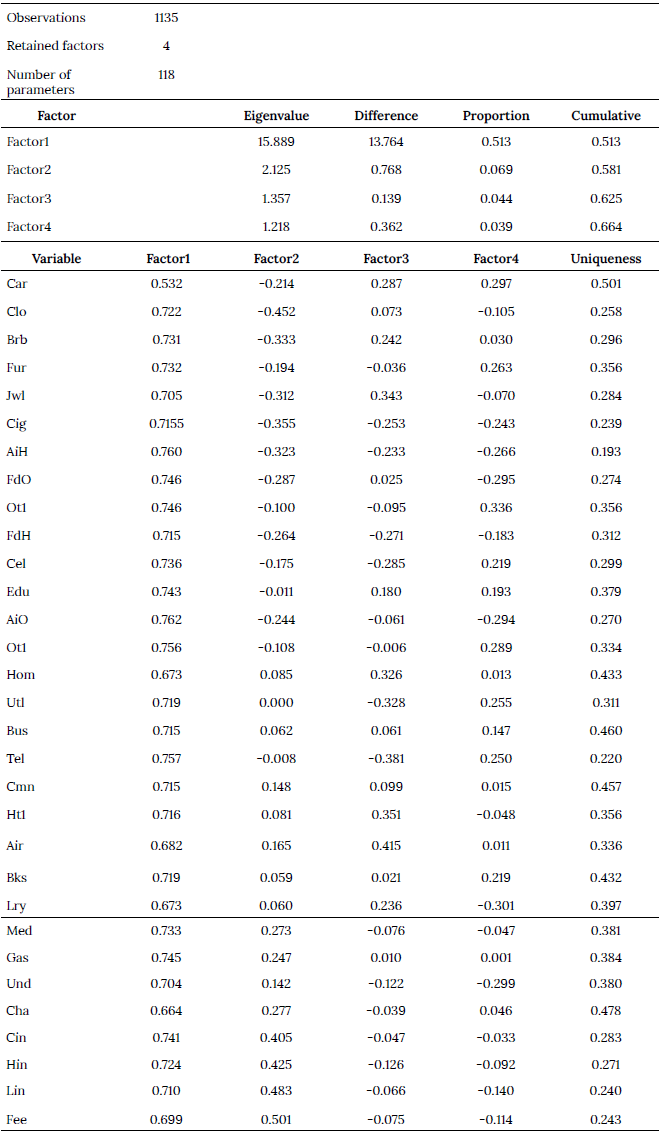The height and width of the screenshot is (1136, 659).
Task: Select the Cig Factor1 loading 0.7155
Action: pos(167,424)
